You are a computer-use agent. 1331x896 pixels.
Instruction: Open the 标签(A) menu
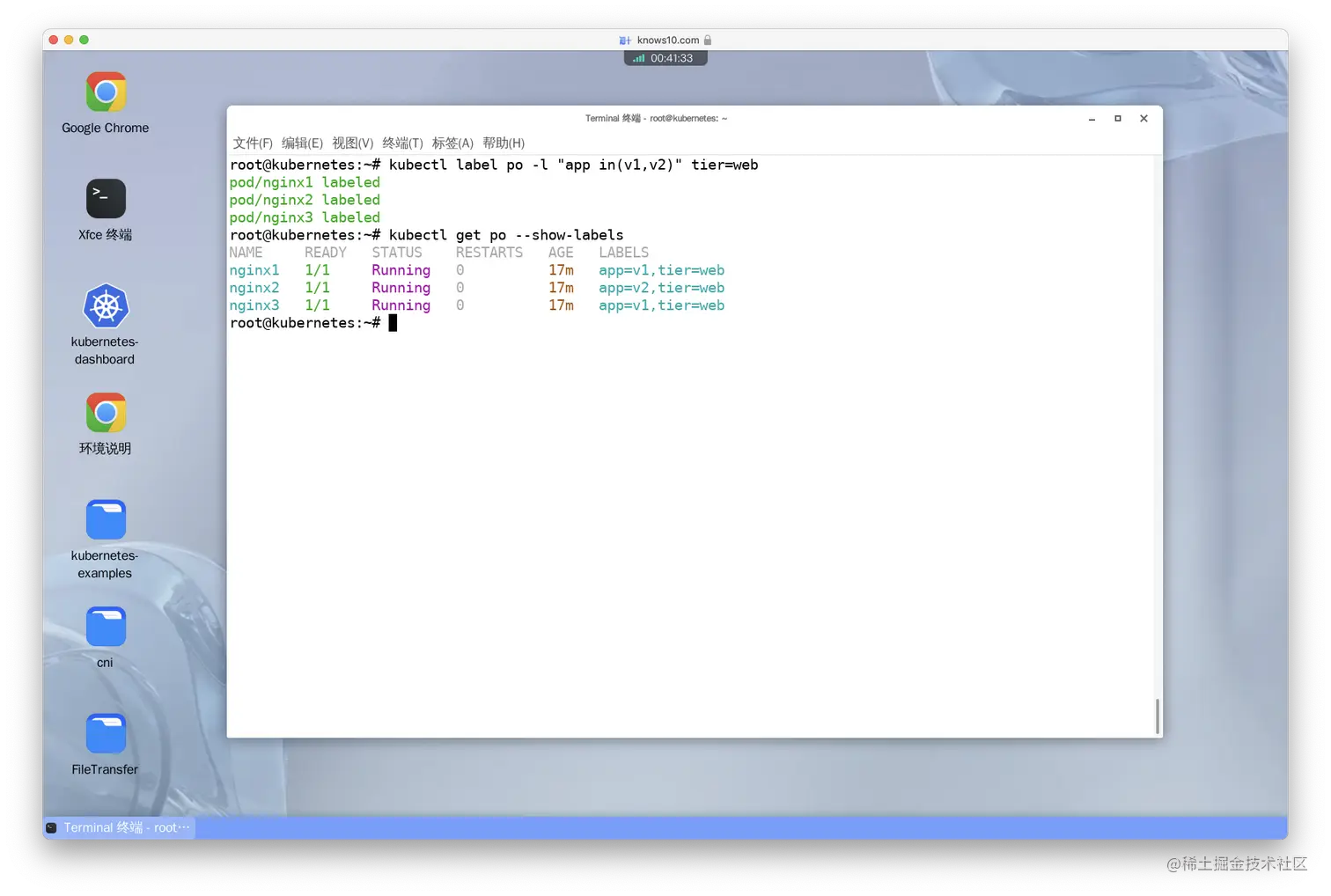pos(454,143)
